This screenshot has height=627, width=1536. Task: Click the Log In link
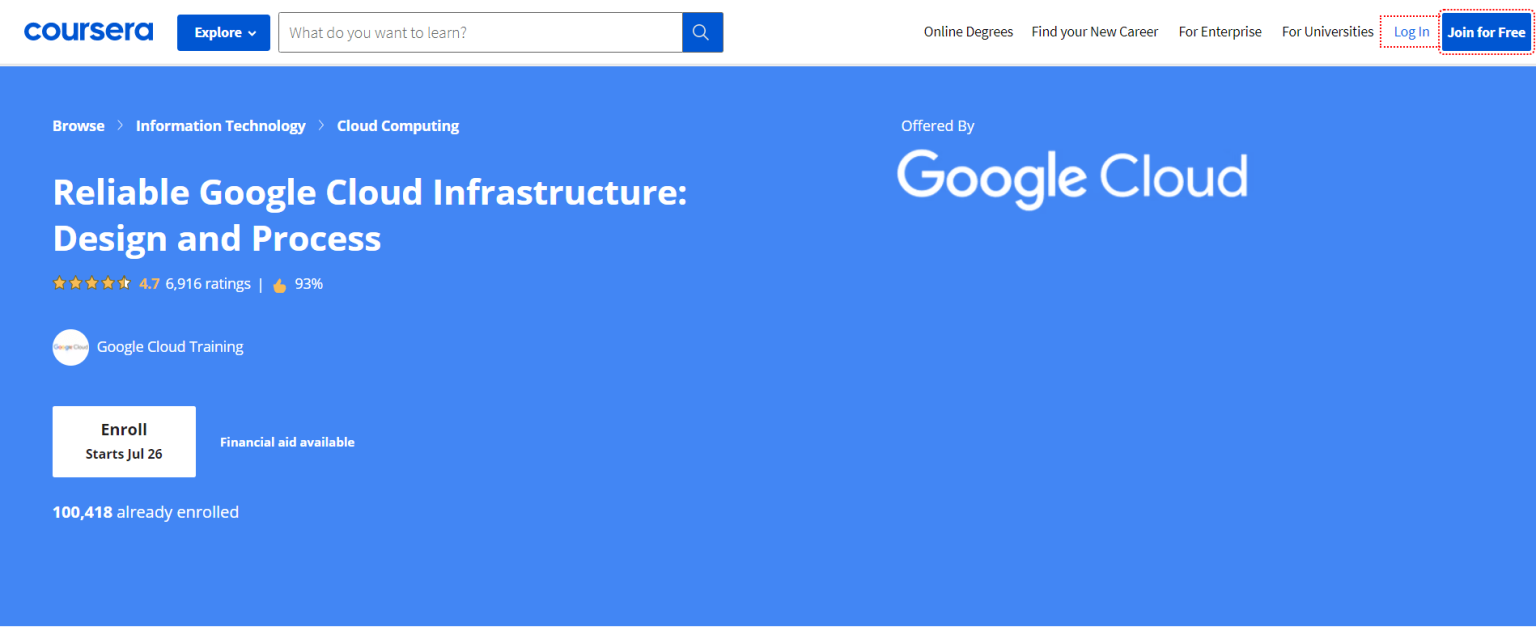(x=1411, y=32)
